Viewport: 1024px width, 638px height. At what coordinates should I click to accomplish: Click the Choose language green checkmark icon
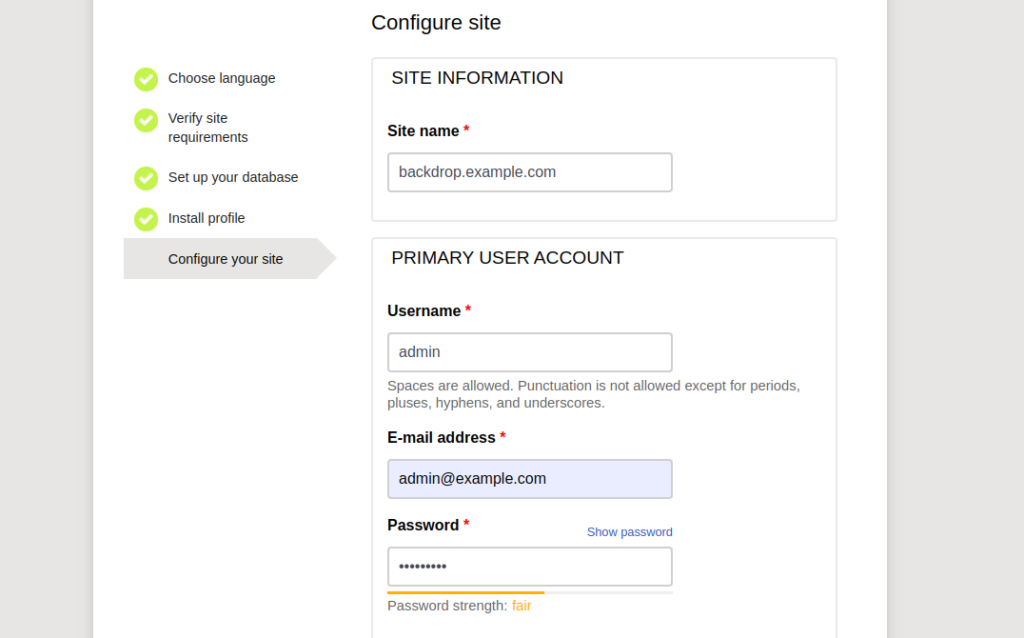click(x=146, y=80)
